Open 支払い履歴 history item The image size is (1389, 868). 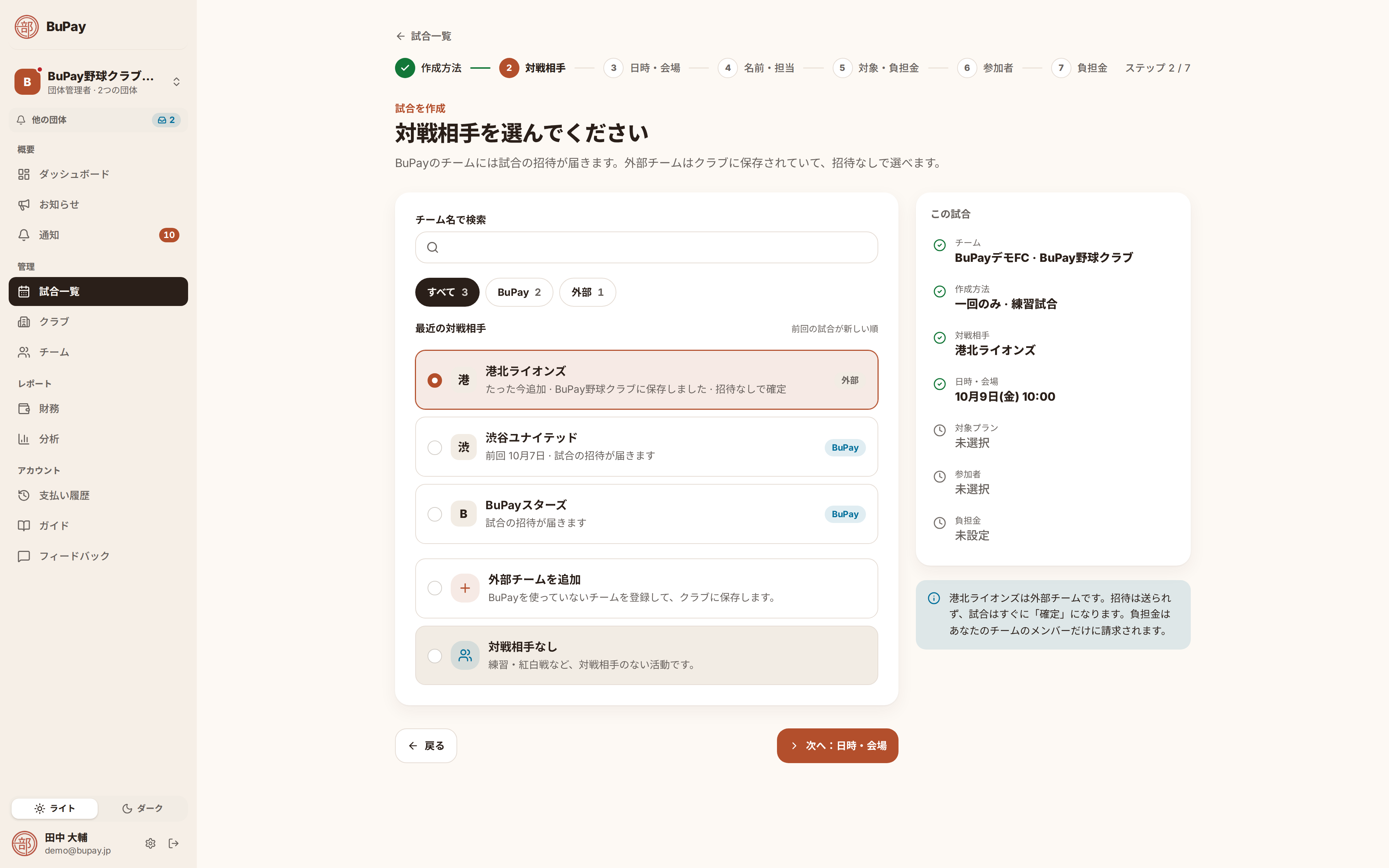click(98, 495)
